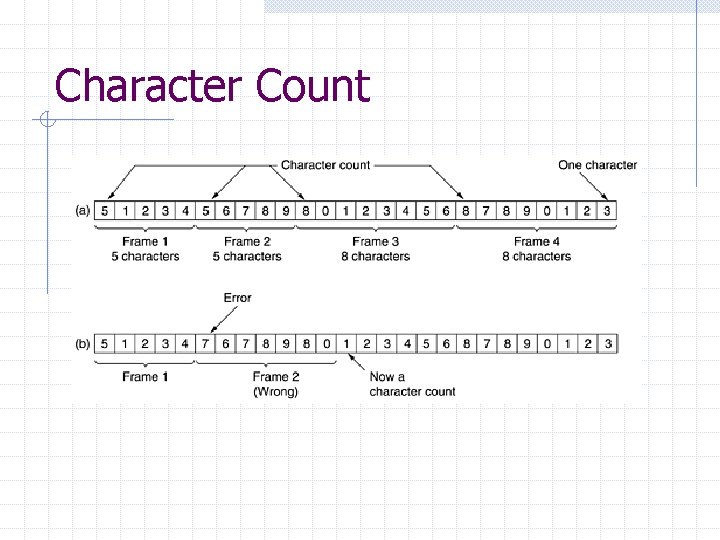Click the 'Frame 4 8 characters' caption
Screen dimensions: 720x540
tap(536, 249)
